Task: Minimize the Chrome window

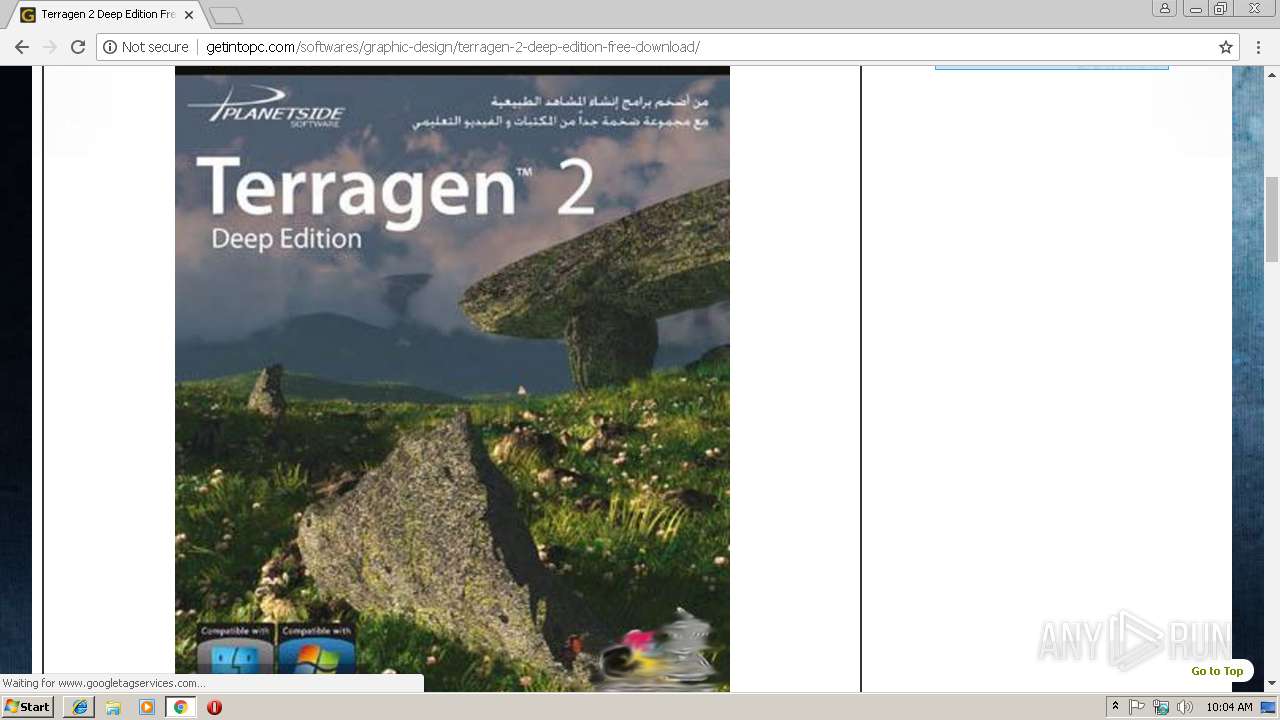Action: 1195,8
